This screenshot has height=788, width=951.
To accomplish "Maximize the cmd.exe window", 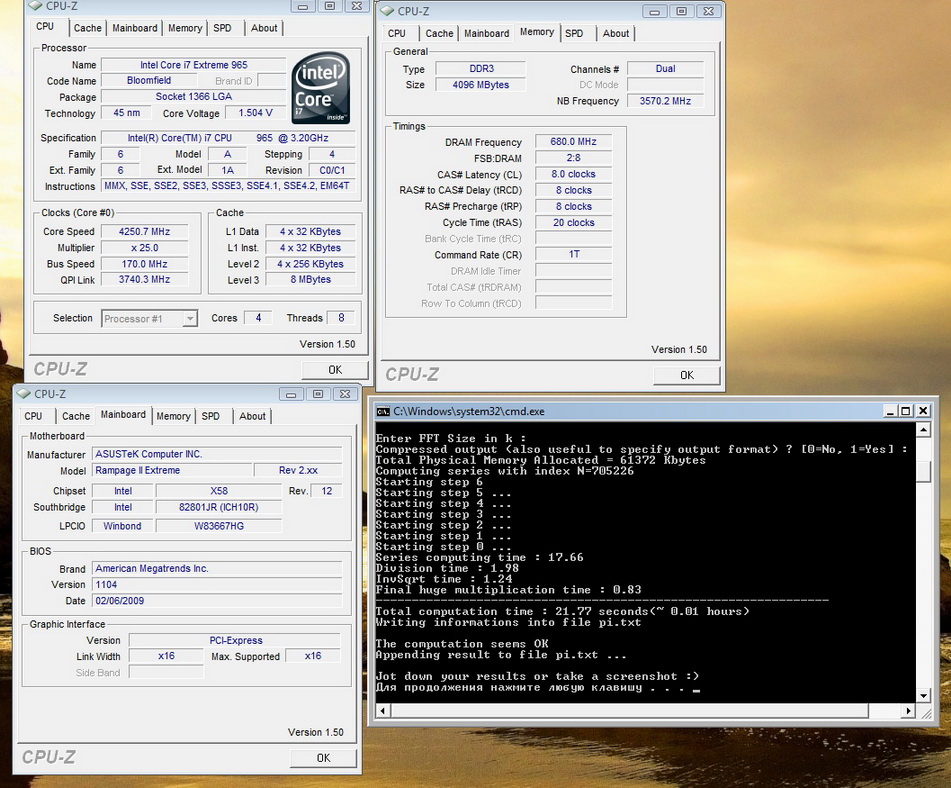I will [x=906, y=411].
